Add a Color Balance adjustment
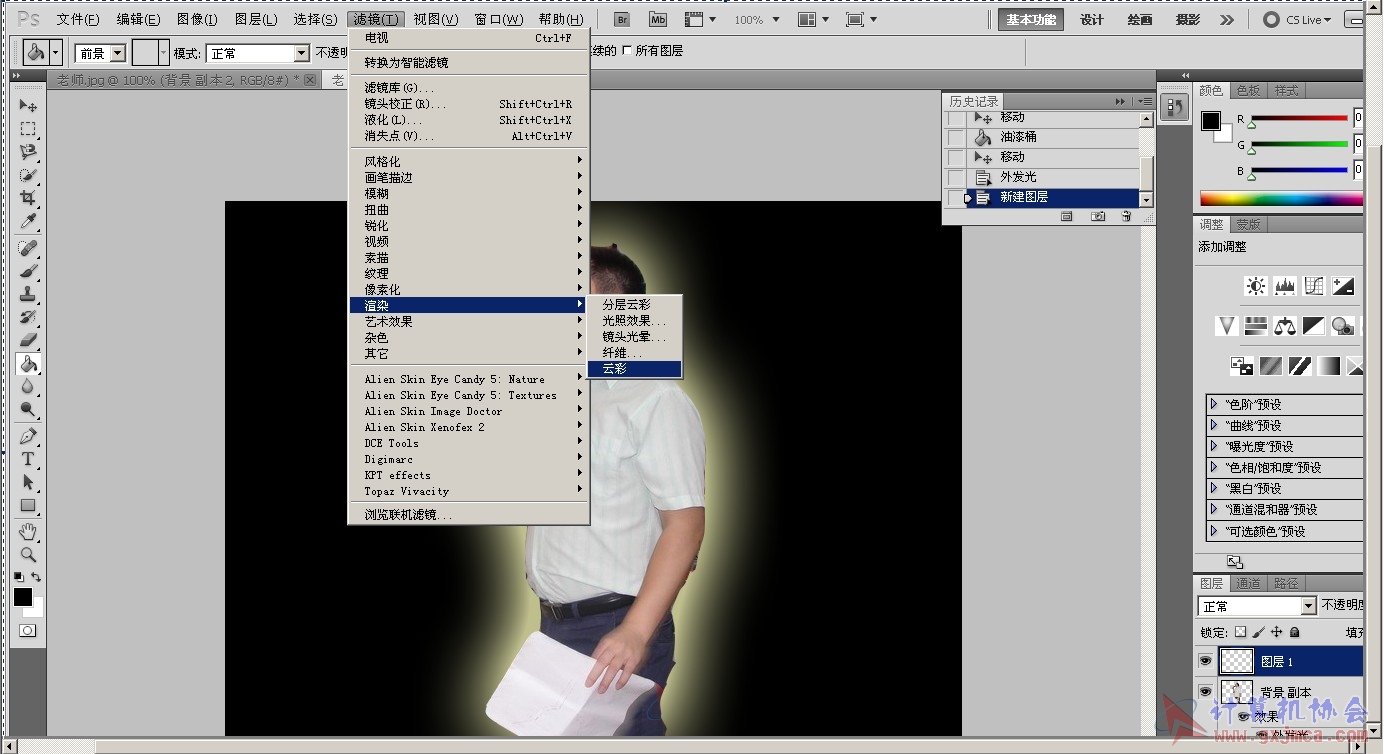 click(x=1285, y=326)
